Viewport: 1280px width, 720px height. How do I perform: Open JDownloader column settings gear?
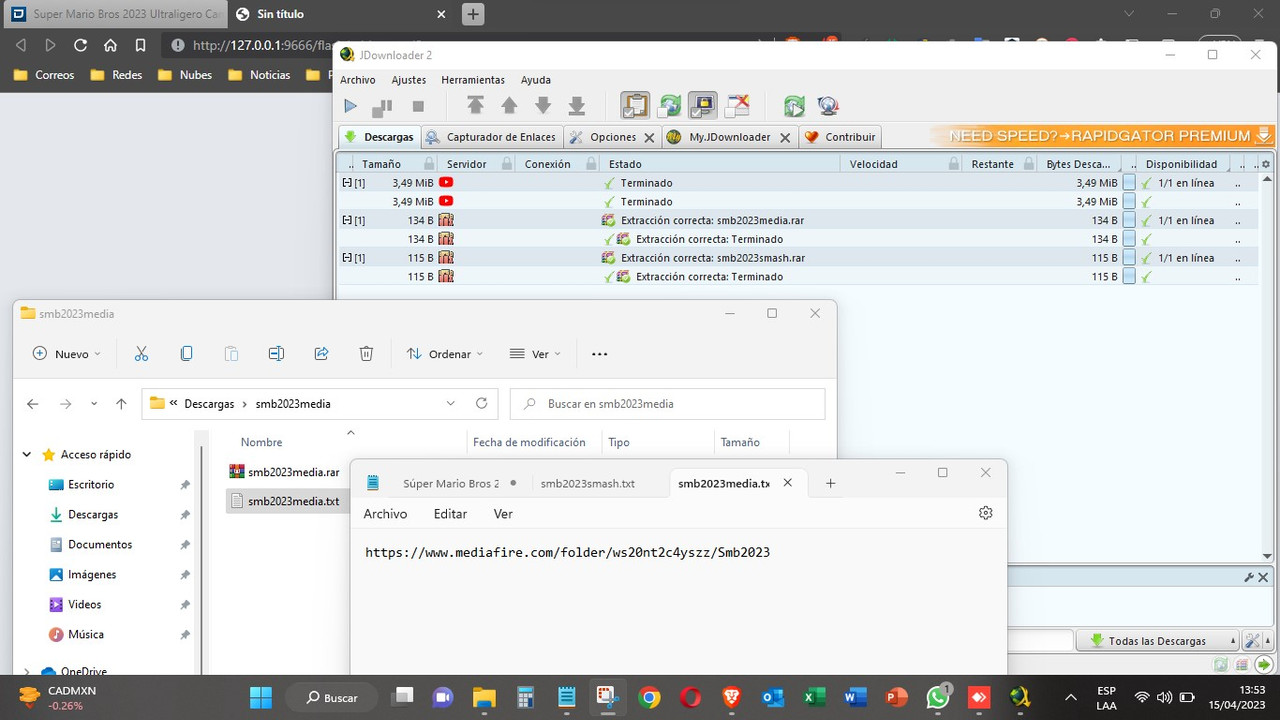(x=1266, y=164)
